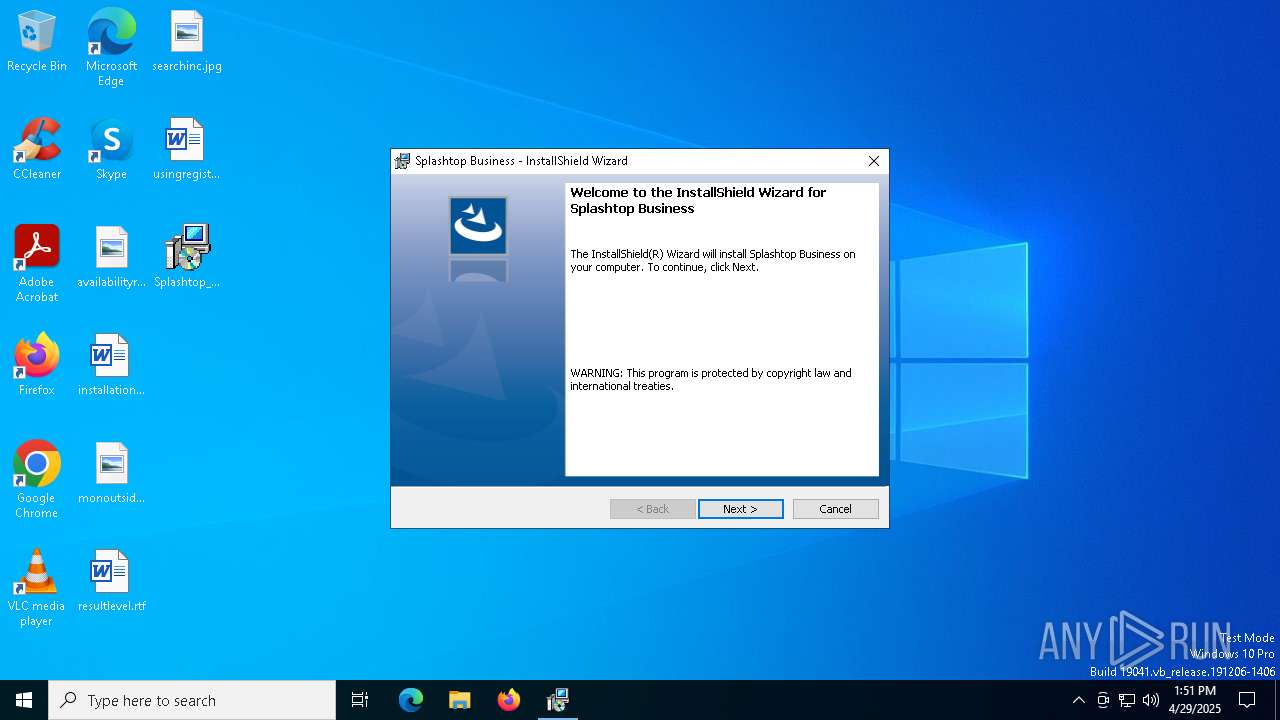
Task: Select installation... Word document on desktop
Action: pyautogui.click(x=111, y=366)
